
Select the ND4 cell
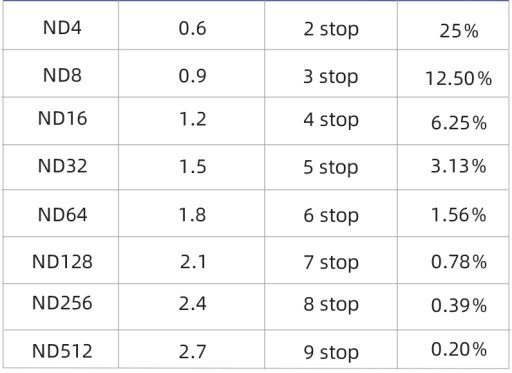tap(62, 28)
